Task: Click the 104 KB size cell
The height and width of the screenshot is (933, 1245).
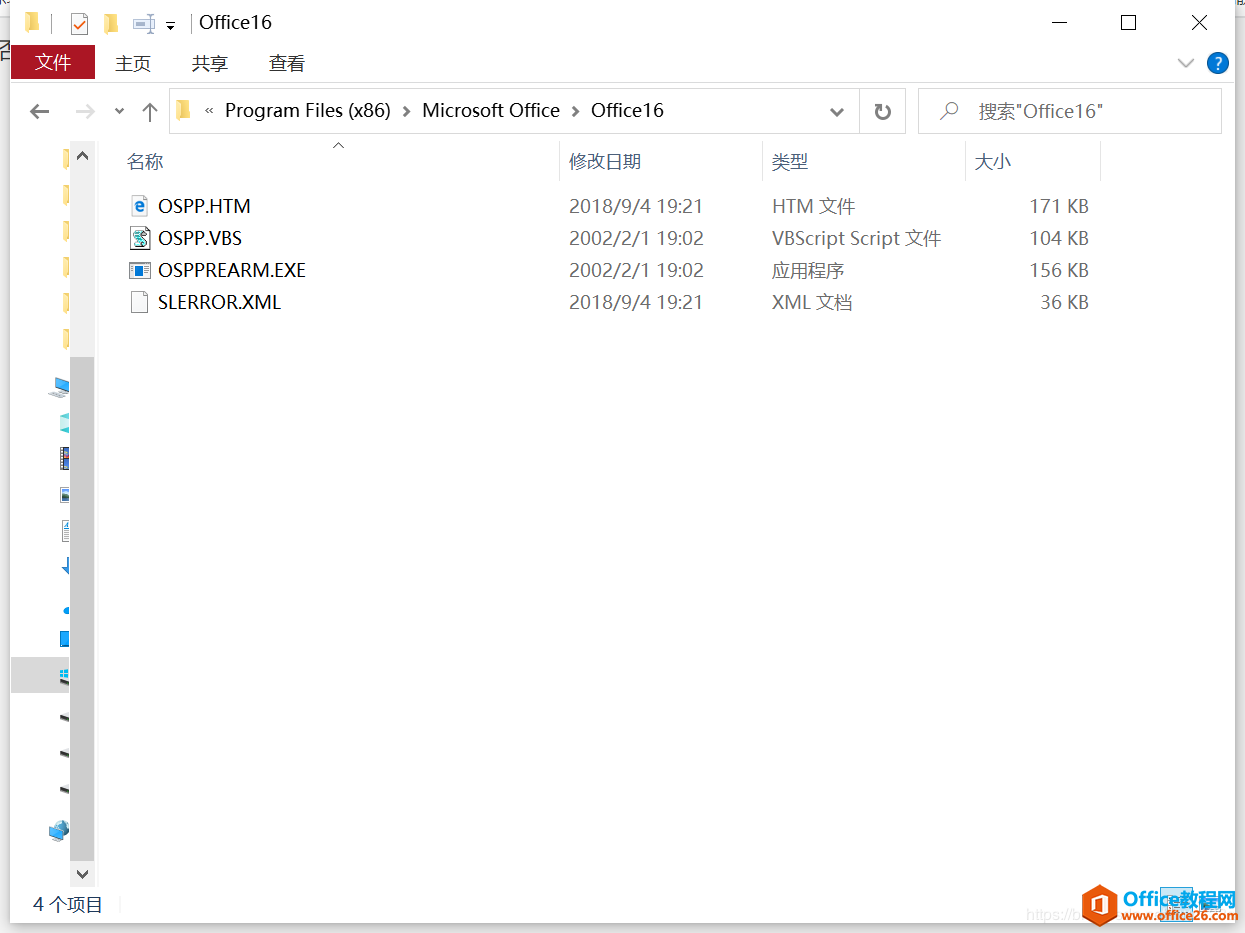Action: click(1059, 238)
